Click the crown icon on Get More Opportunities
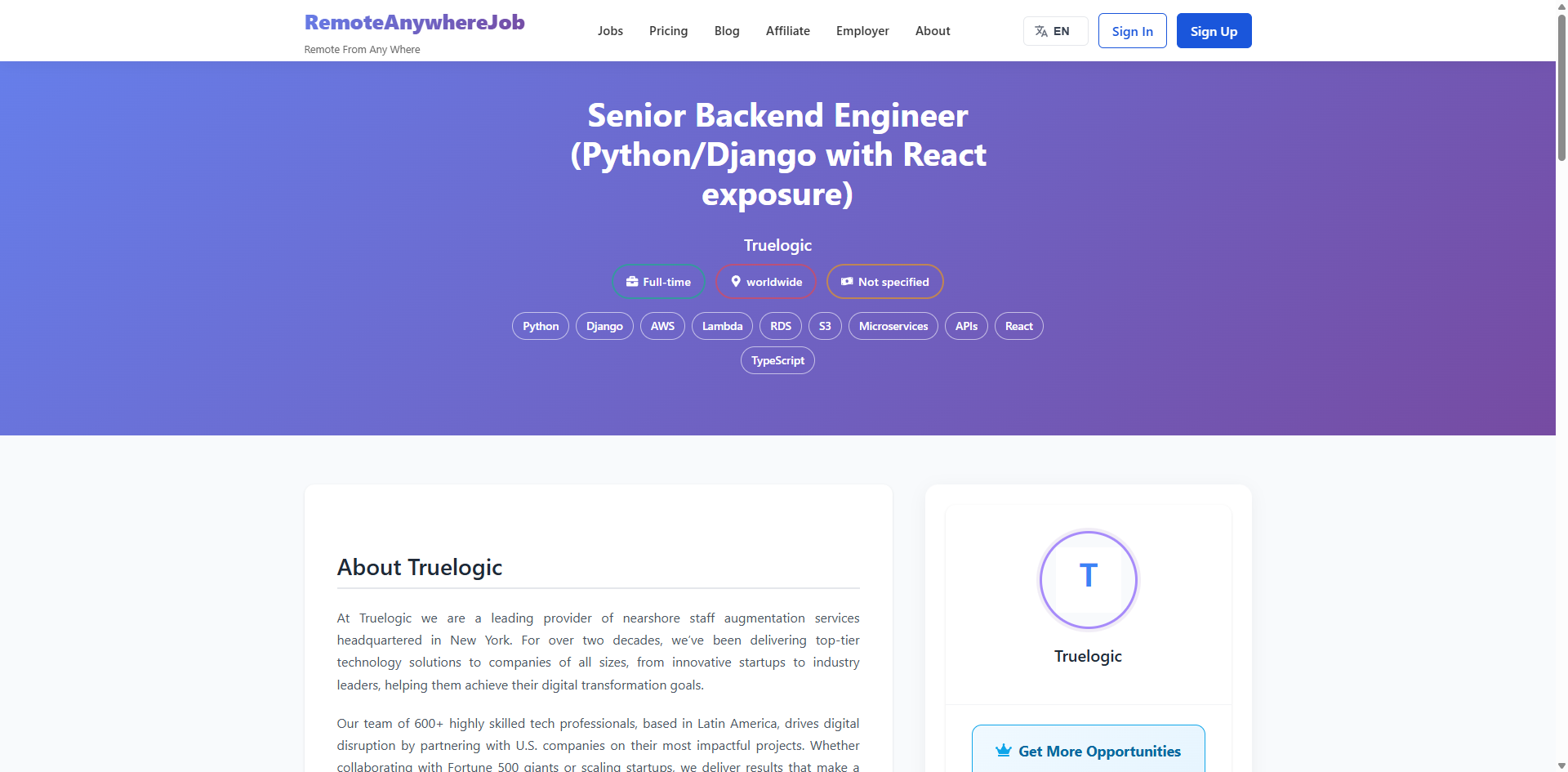Viewport: 1568px width, 772px height. [x=1004, y=751]
